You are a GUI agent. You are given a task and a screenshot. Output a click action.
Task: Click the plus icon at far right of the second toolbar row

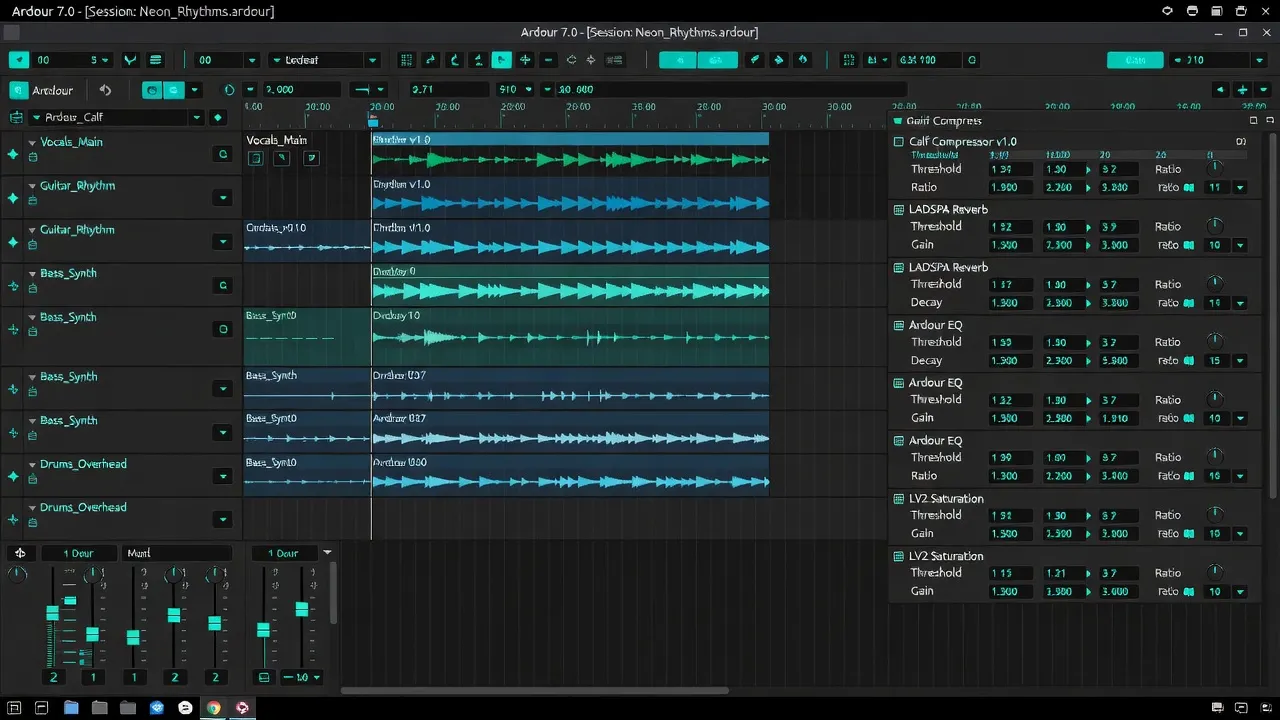[1242, 90]
